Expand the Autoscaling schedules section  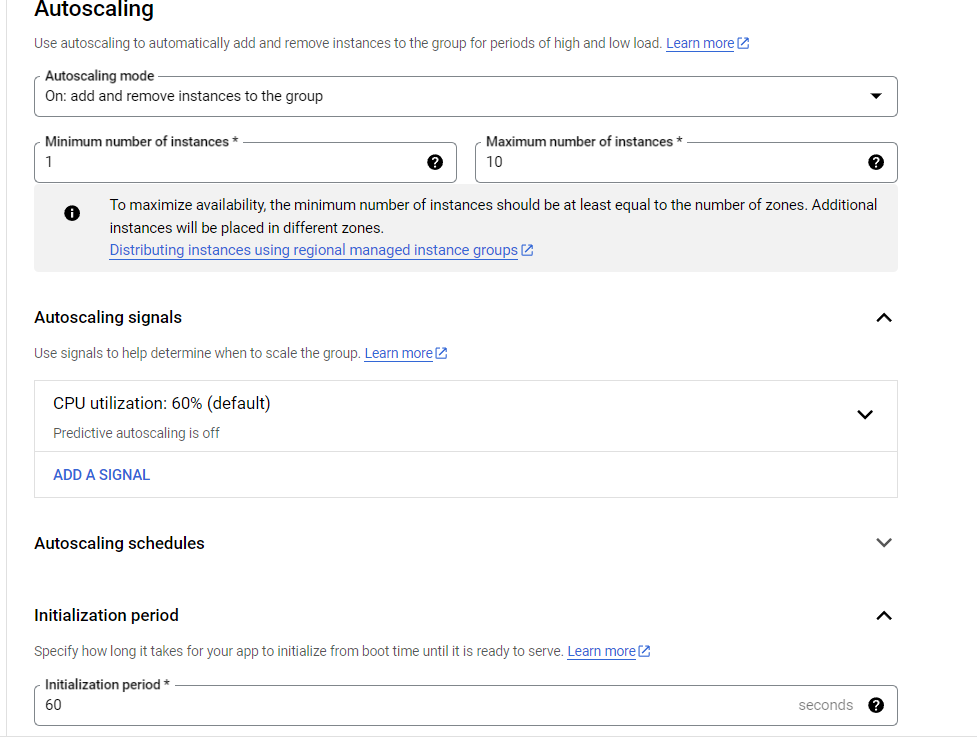(884, 543)
